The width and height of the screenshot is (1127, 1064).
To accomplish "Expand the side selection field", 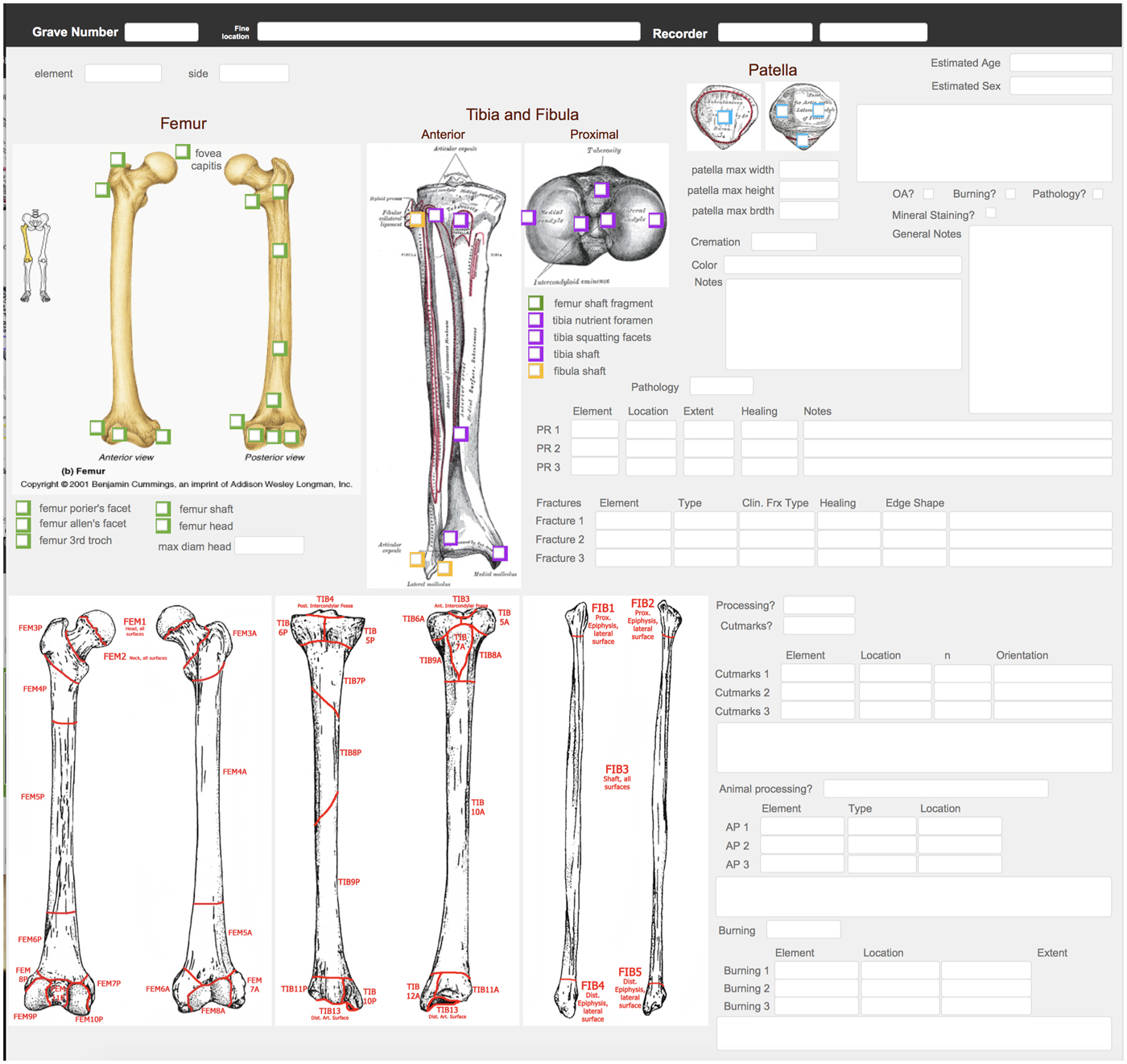I will click(254, 73).
